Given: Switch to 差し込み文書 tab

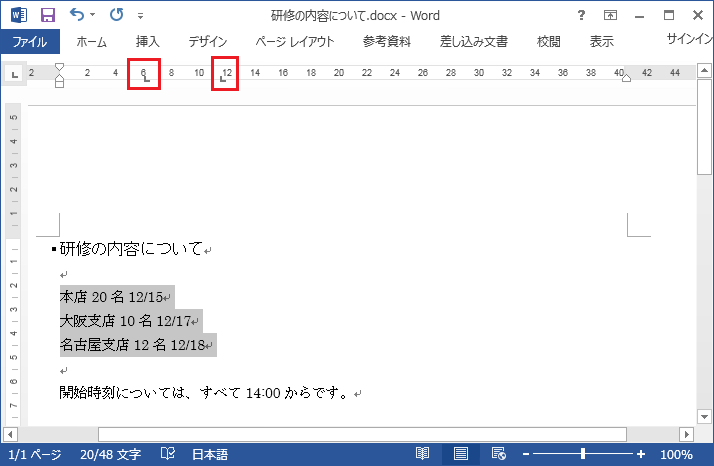Looking at the screenshot, I should point(474,41).
